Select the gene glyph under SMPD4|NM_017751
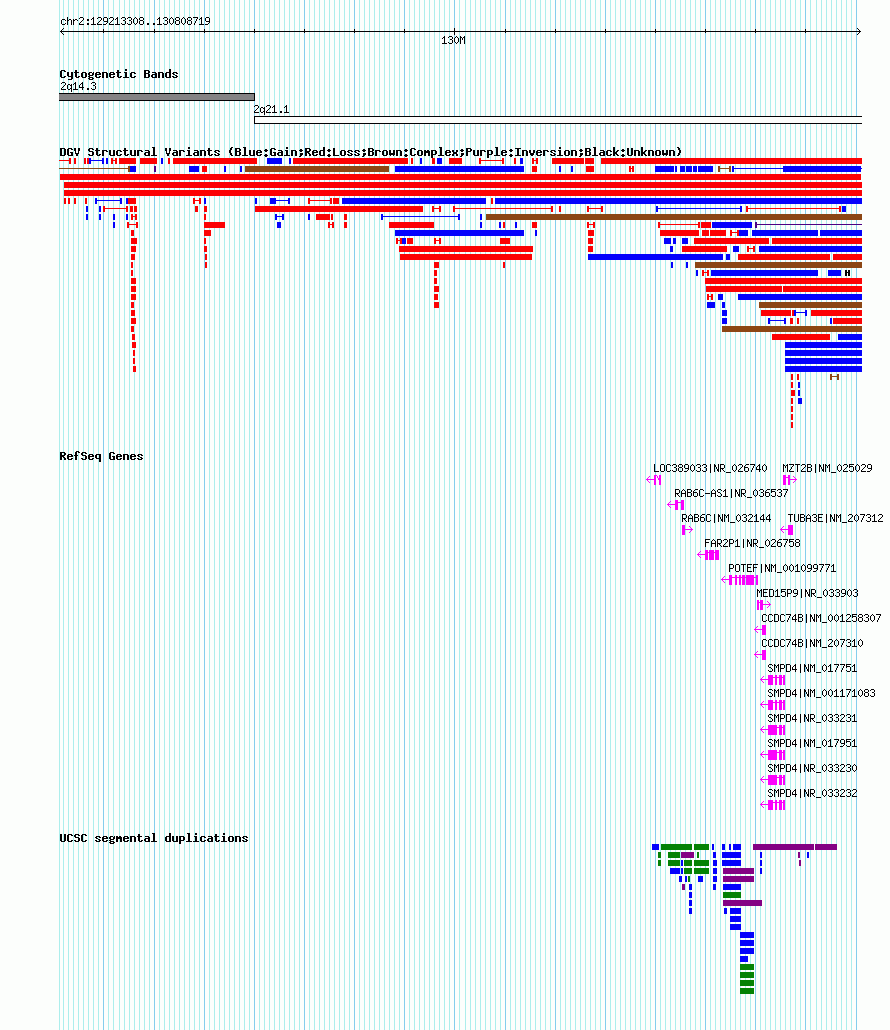Viewport: 890px width, 1030px height. pos(773,680)
